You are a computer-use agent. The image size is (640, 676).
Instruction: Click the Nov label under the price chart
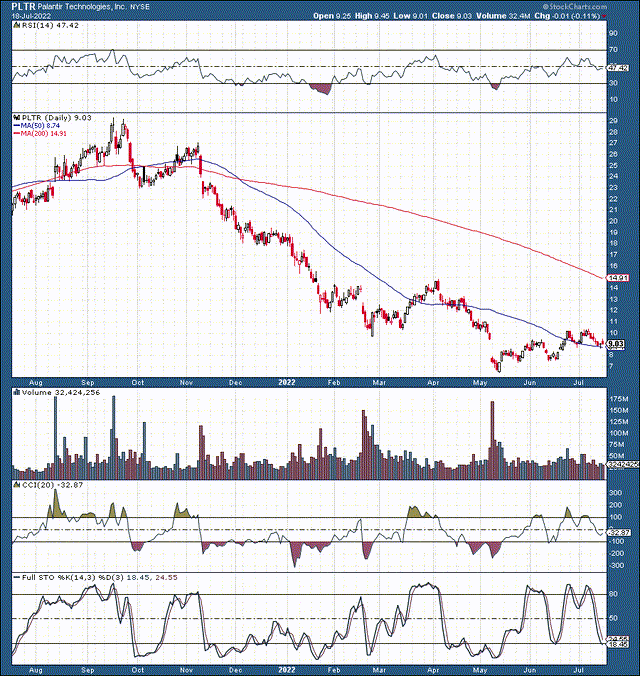click(x=186, y=383)
